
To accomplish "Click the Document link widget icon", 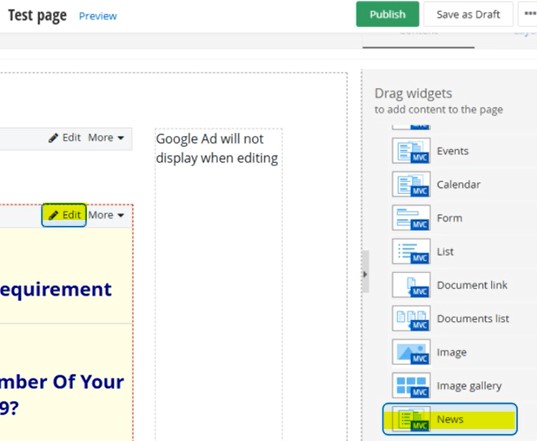I will pyautogui.click(x=411, y=285).
